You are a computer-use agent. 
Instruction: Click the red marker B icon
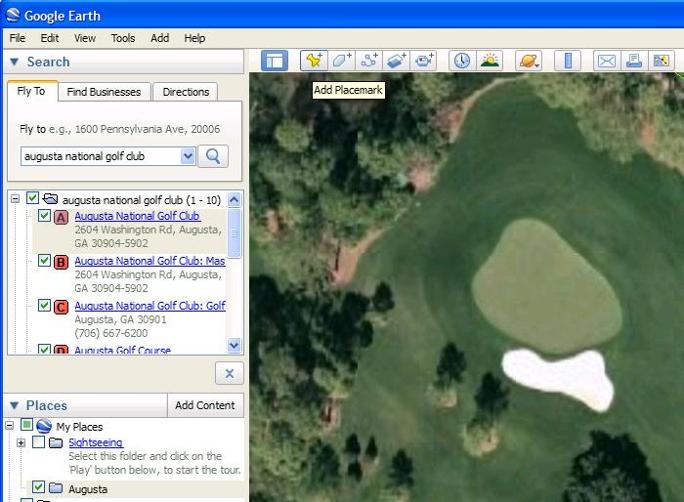coord(61,262)
